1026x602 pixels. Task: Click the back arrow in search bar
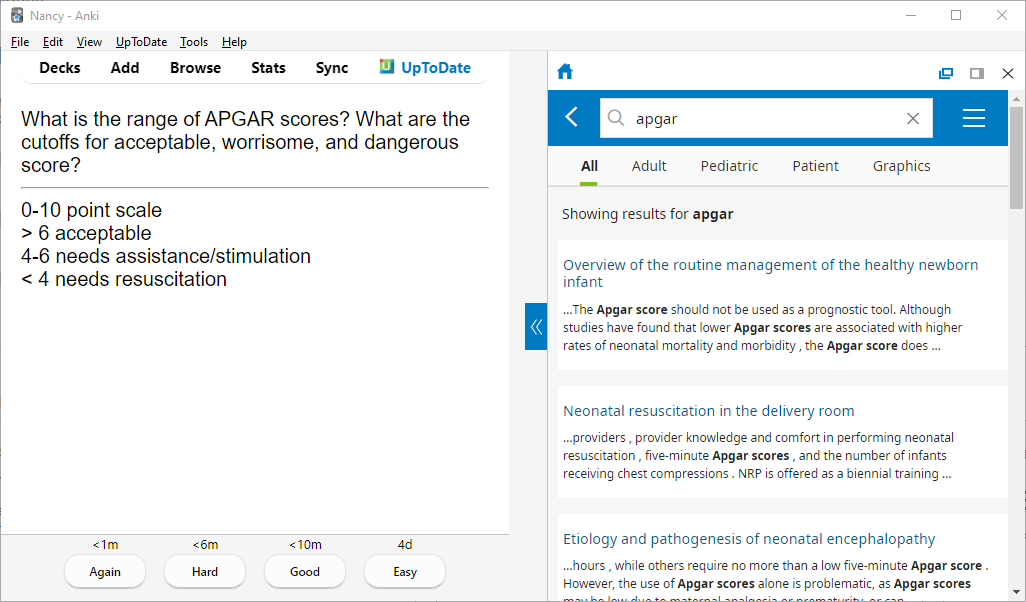click(572, 118)
